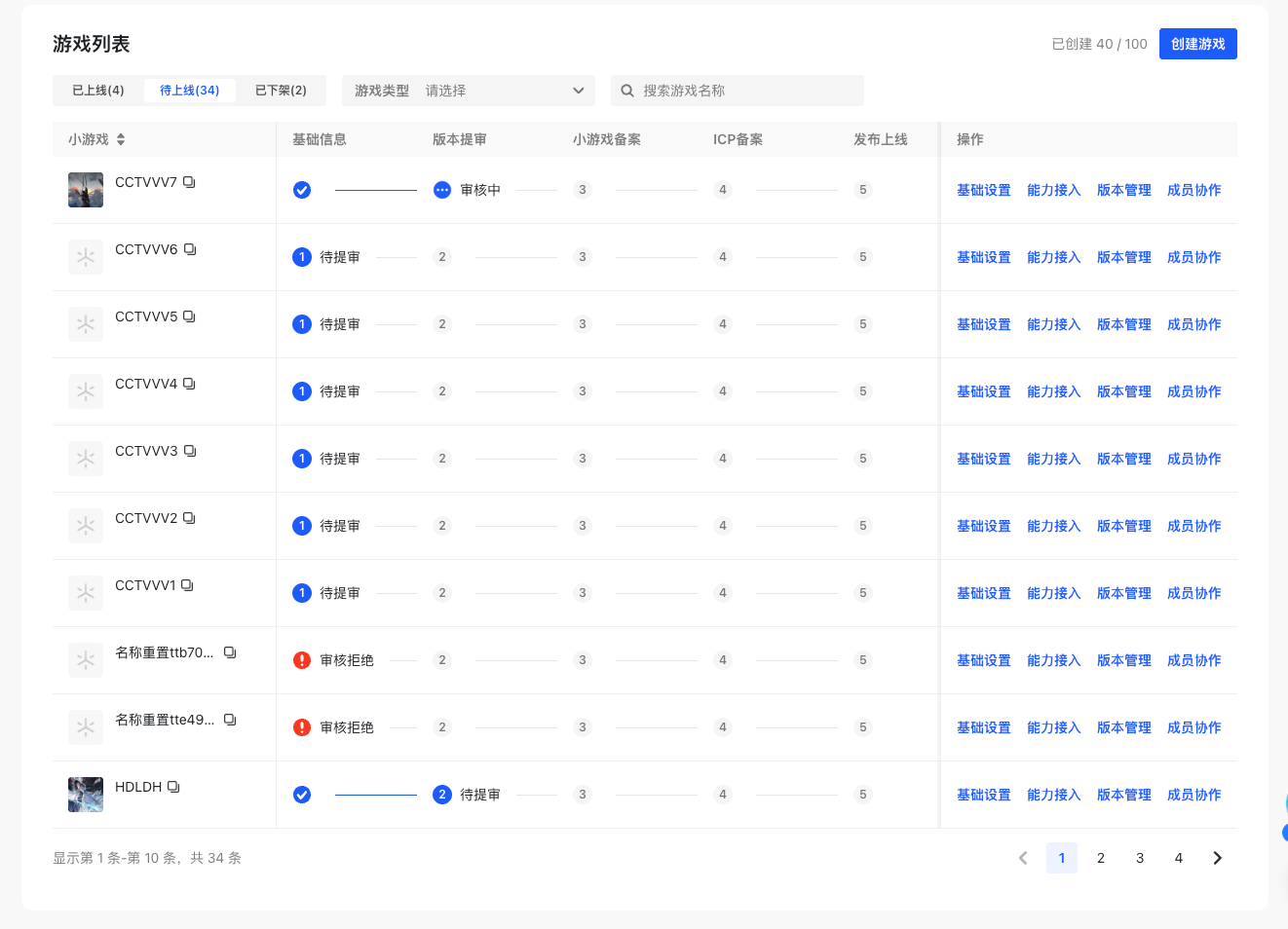Copy the CCTVVV7 game name icon

pyautogui.click(x=189, y=182)
